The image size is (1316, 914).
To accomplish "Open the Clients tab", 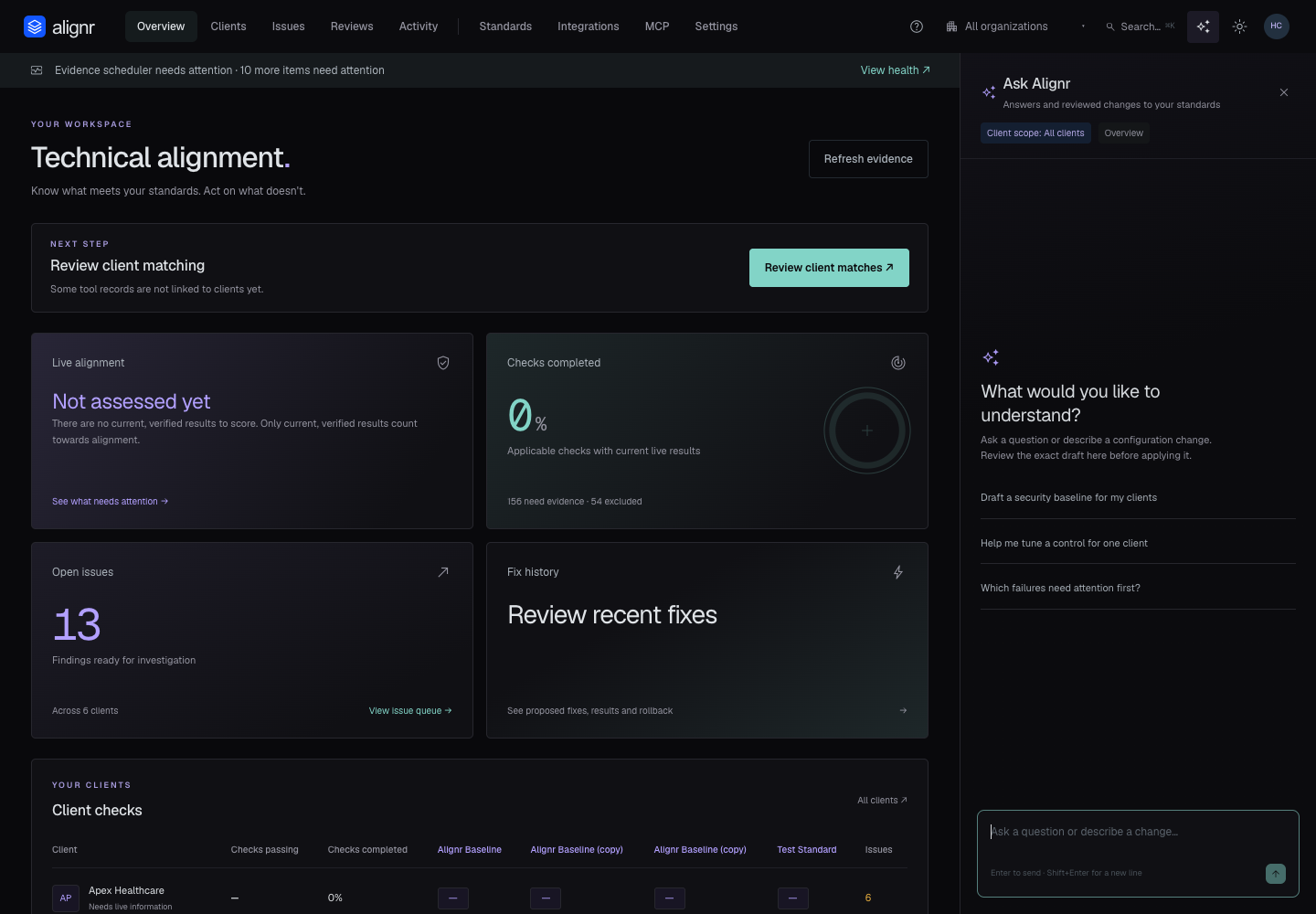I will tap(228, 27).
